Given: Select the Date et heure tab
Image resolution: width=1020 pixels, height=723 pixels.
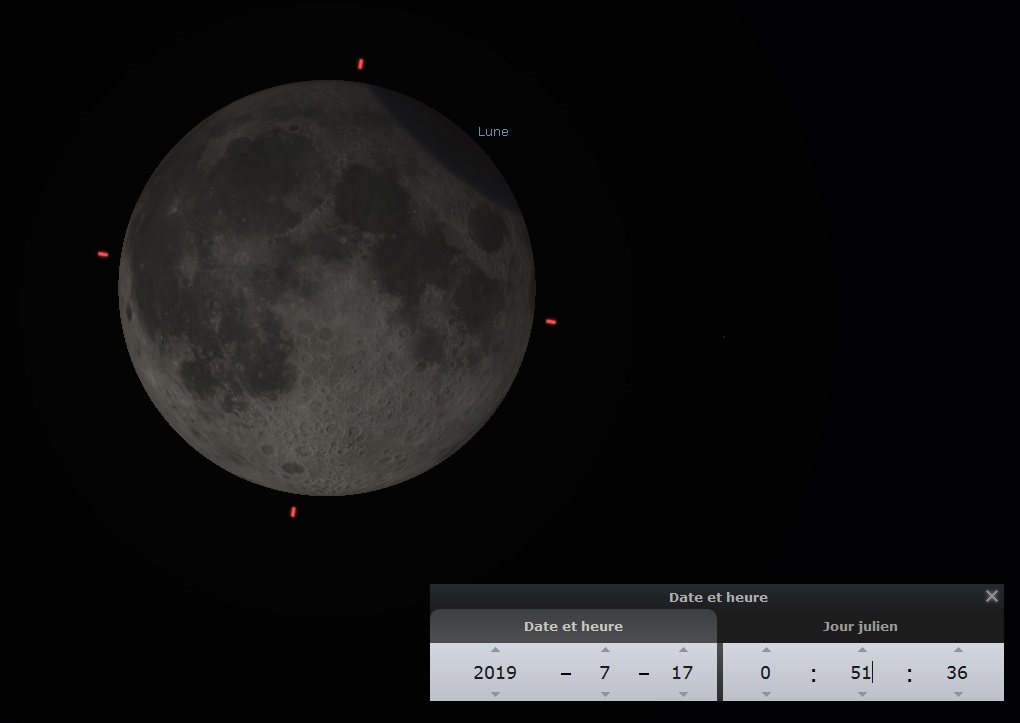Looking at the screenshot, I should click(573, 627).
